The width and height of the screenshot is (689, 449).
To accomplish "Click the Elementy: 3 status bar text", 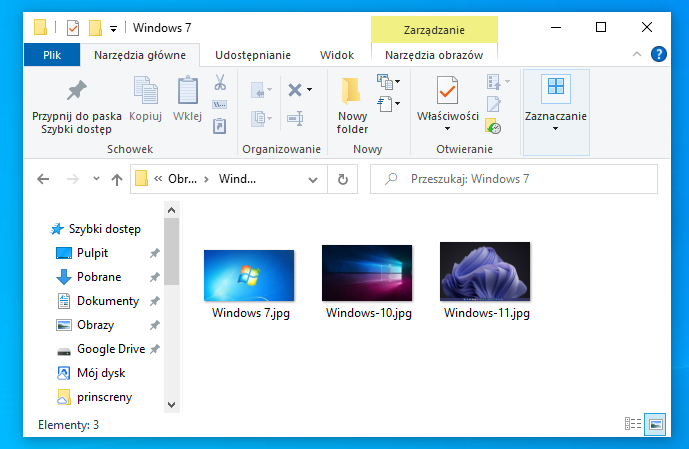I will pos(68,425).
